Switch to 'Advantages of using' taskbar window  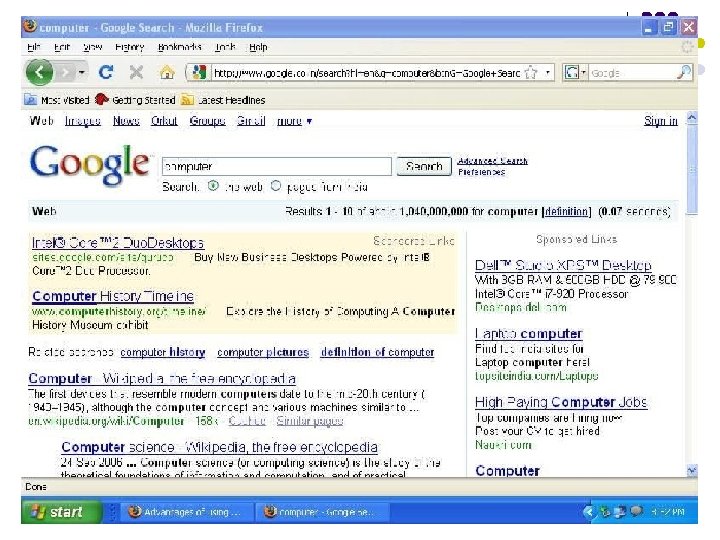186,512
